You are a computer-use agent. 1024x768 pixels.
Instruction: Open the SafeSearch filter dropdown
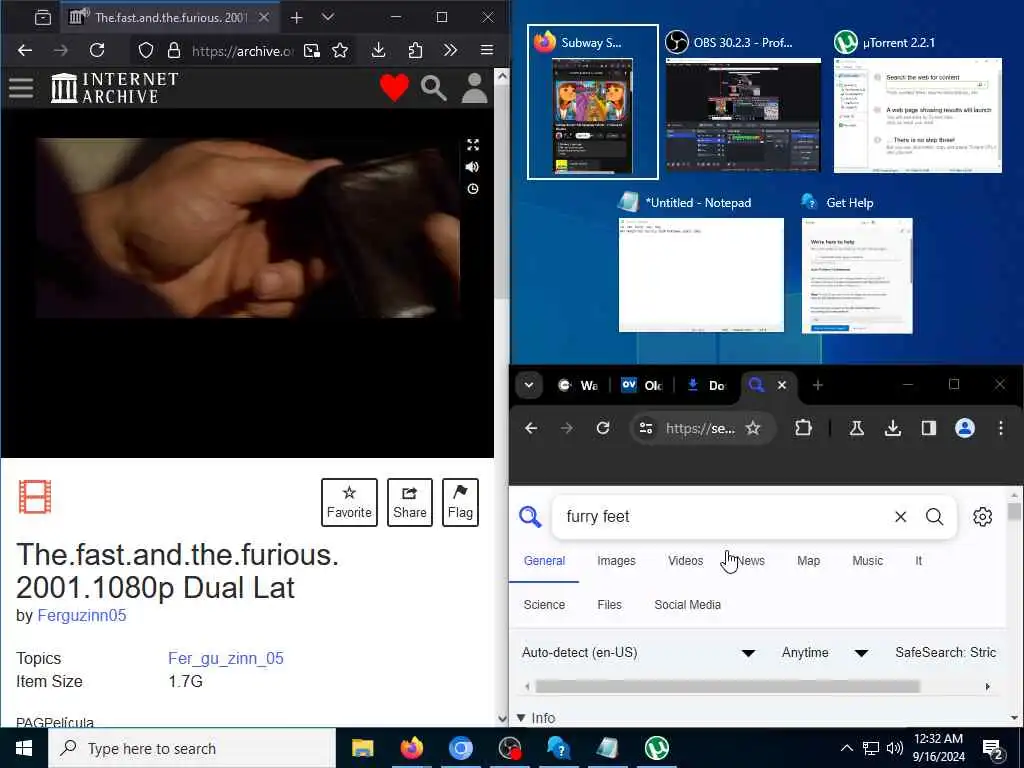[946, 653]
